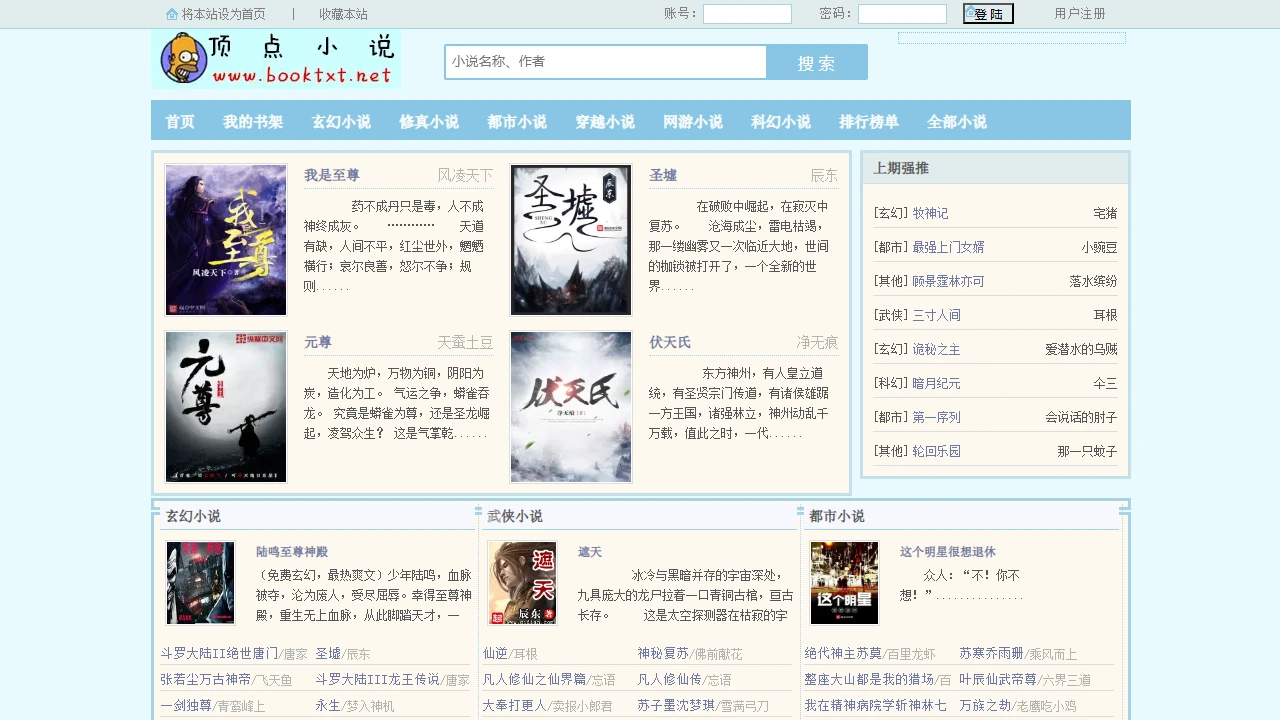The image size is (1280, 720).
Task: Open the 遮天 cover thumbnail
Action: [x=522, y=583]
